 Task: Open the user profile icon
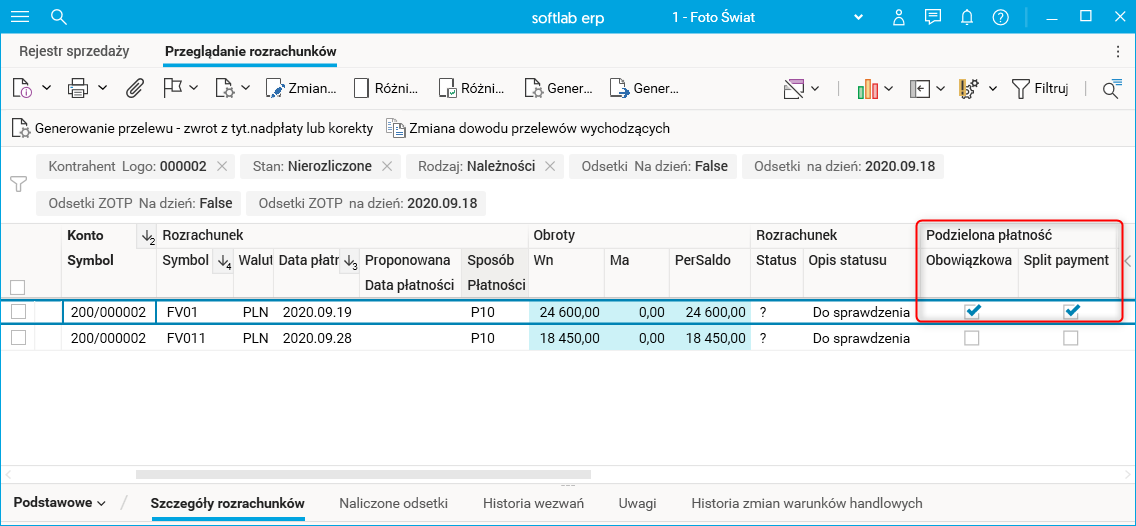pos(899,17)
